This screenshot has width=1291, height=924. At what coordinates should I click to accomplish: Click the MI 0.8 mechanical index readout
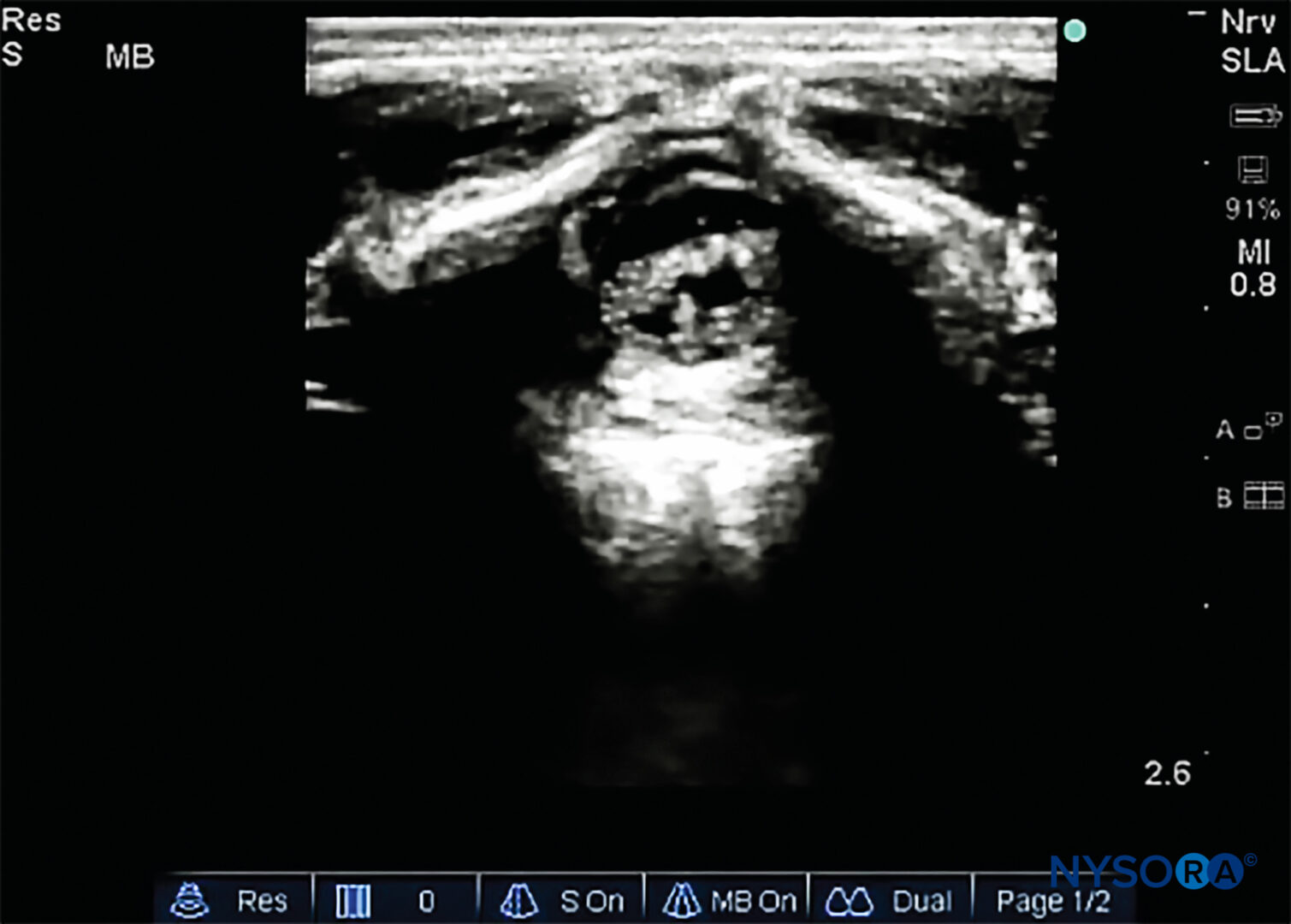coord(1253,268)
